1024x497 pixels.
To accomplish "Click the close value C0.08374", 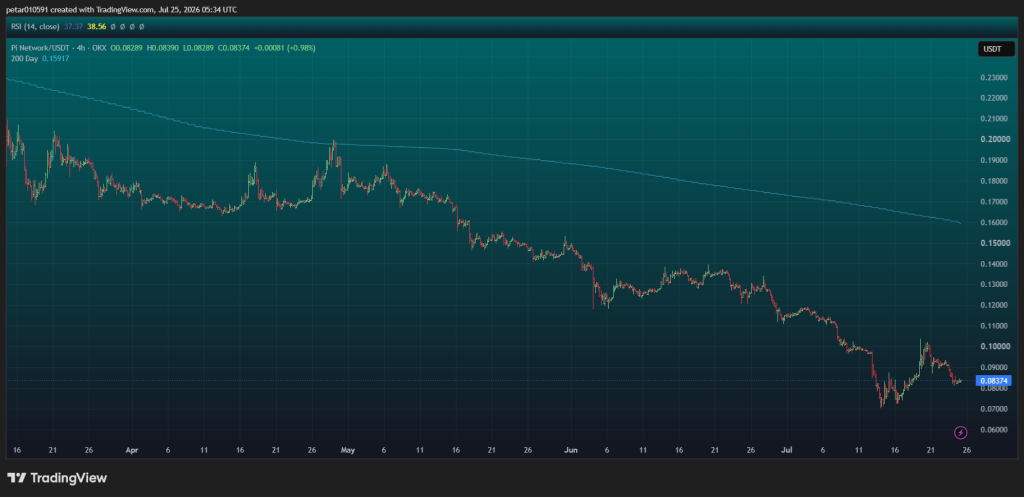I will click(235, 48).
